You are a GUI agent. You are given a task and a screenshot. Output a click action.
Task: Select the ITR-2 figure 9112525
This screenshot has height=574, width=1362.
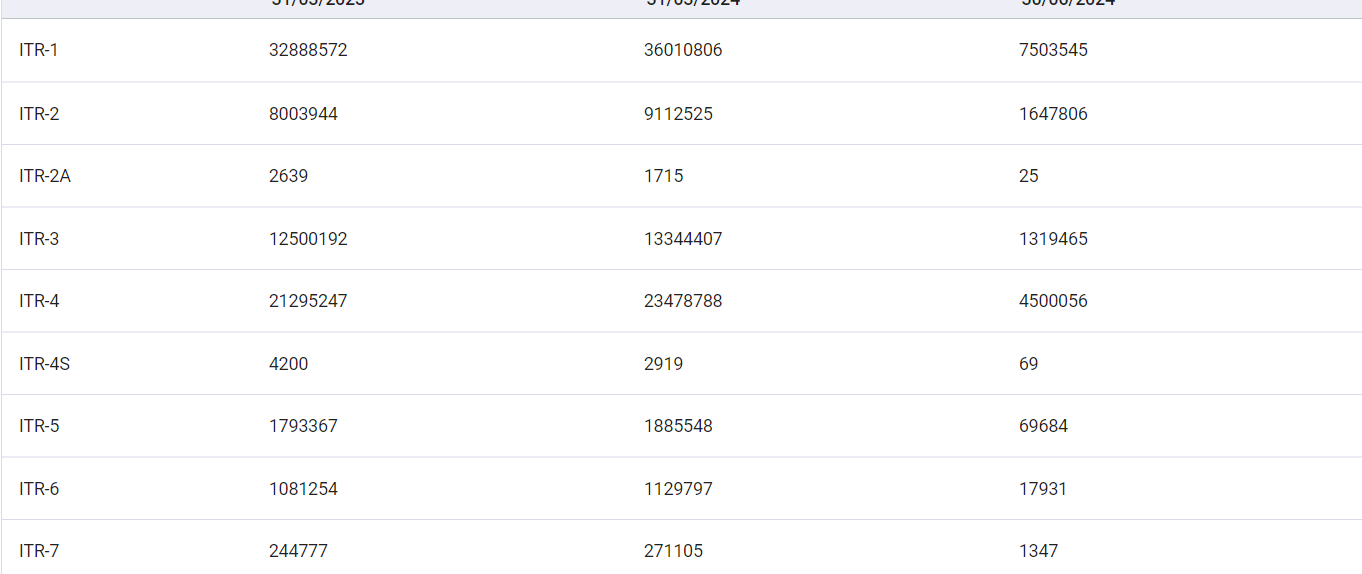pyautogui.click(x=678, y=114)
